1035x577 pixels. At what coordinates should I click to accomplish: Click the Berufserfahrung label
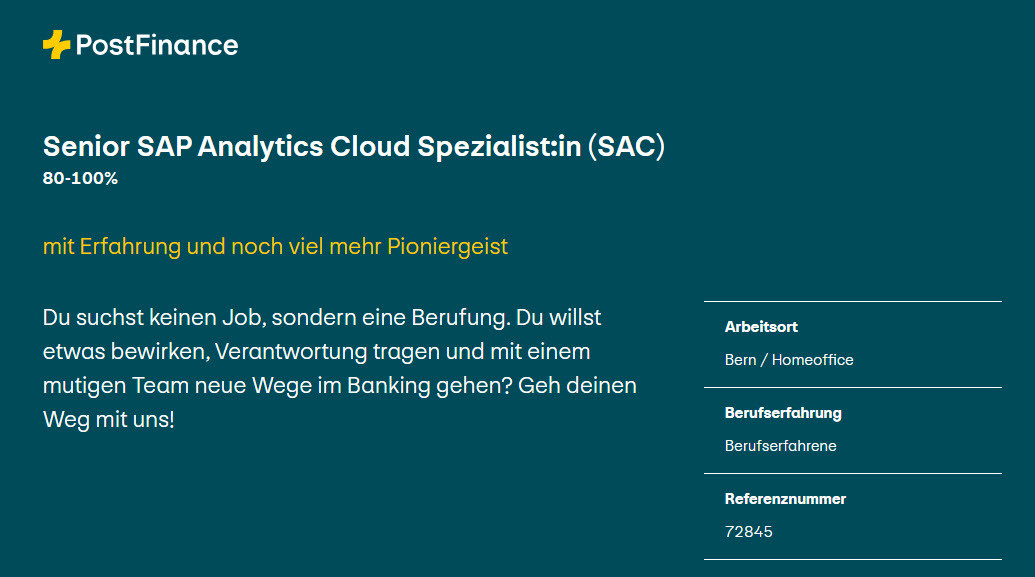coord(783,413)
